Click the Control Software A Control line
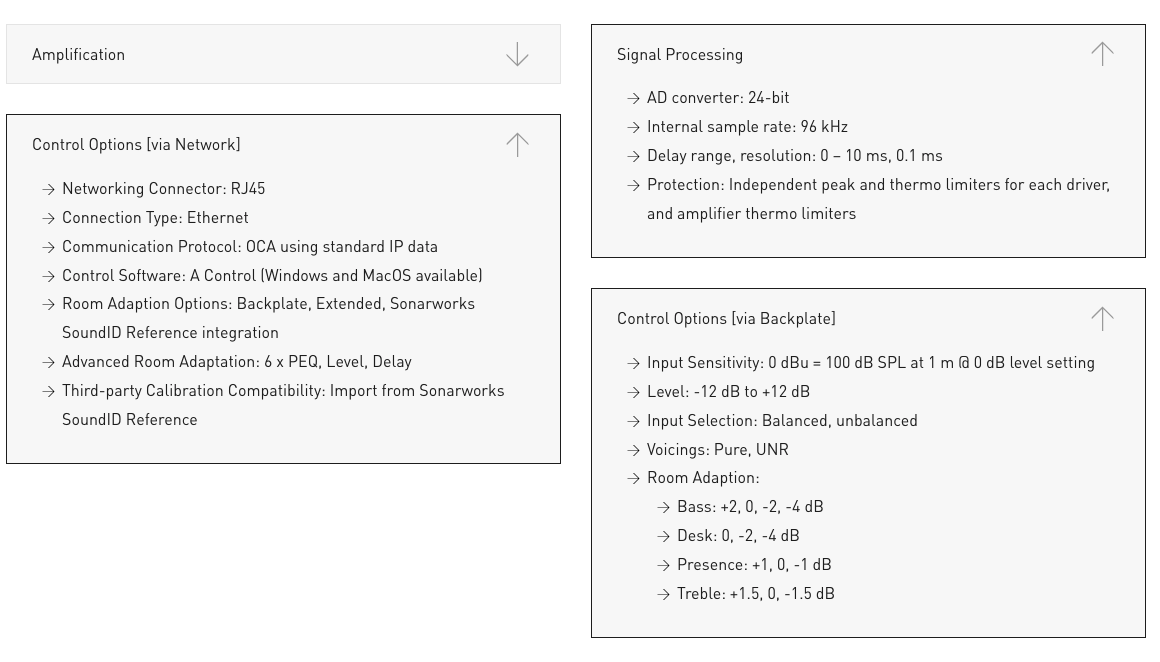This screenshot has width=1160, height=662. pos(272,276)
